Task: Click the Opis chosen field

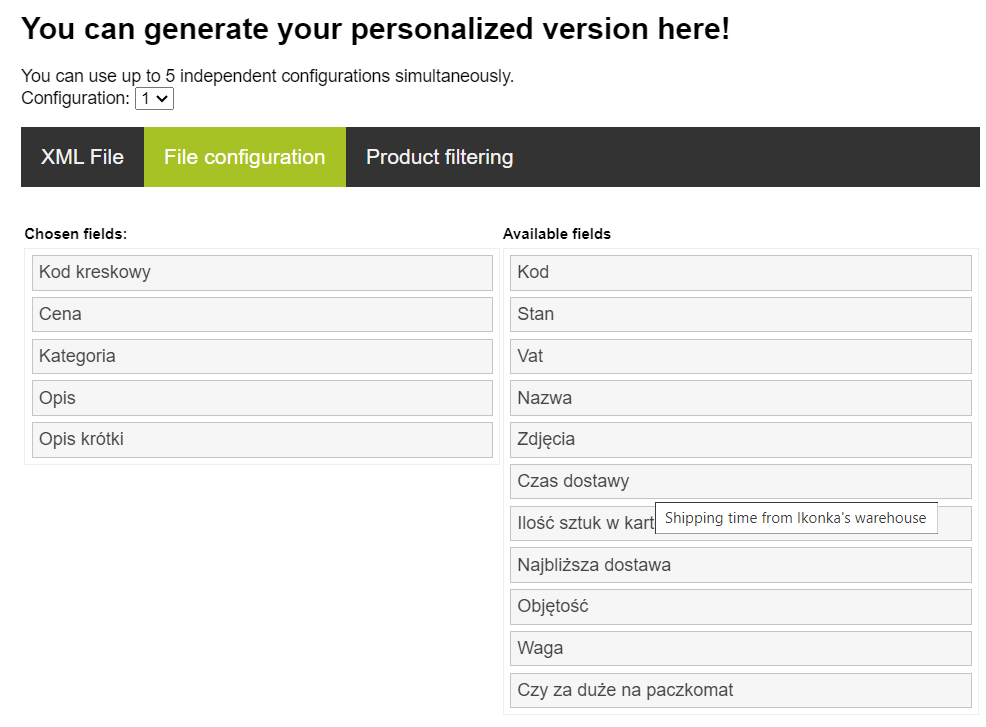Action: click(262, 398)
